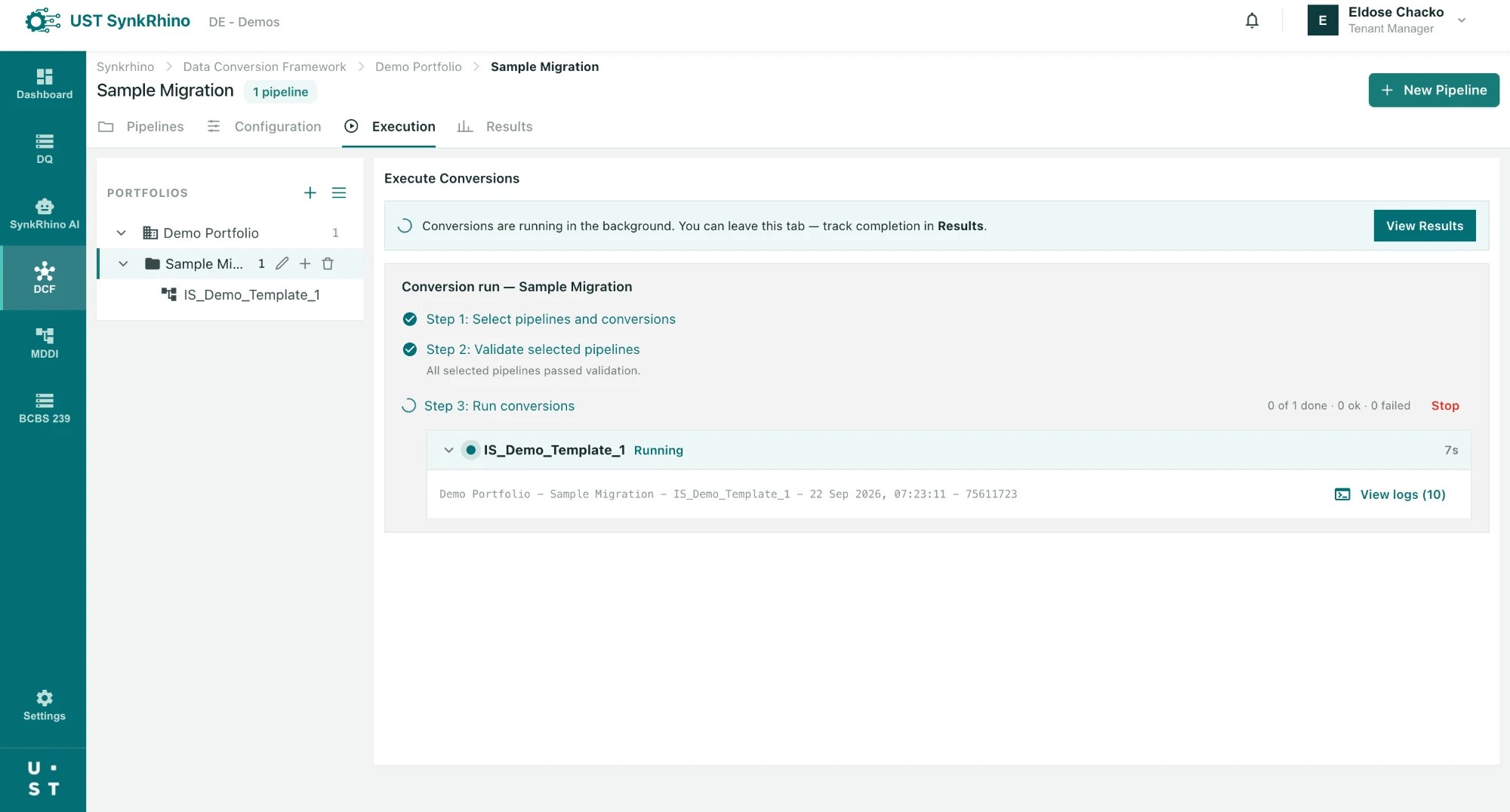
Task: Click the View Results button
Action: [1424, 226]
